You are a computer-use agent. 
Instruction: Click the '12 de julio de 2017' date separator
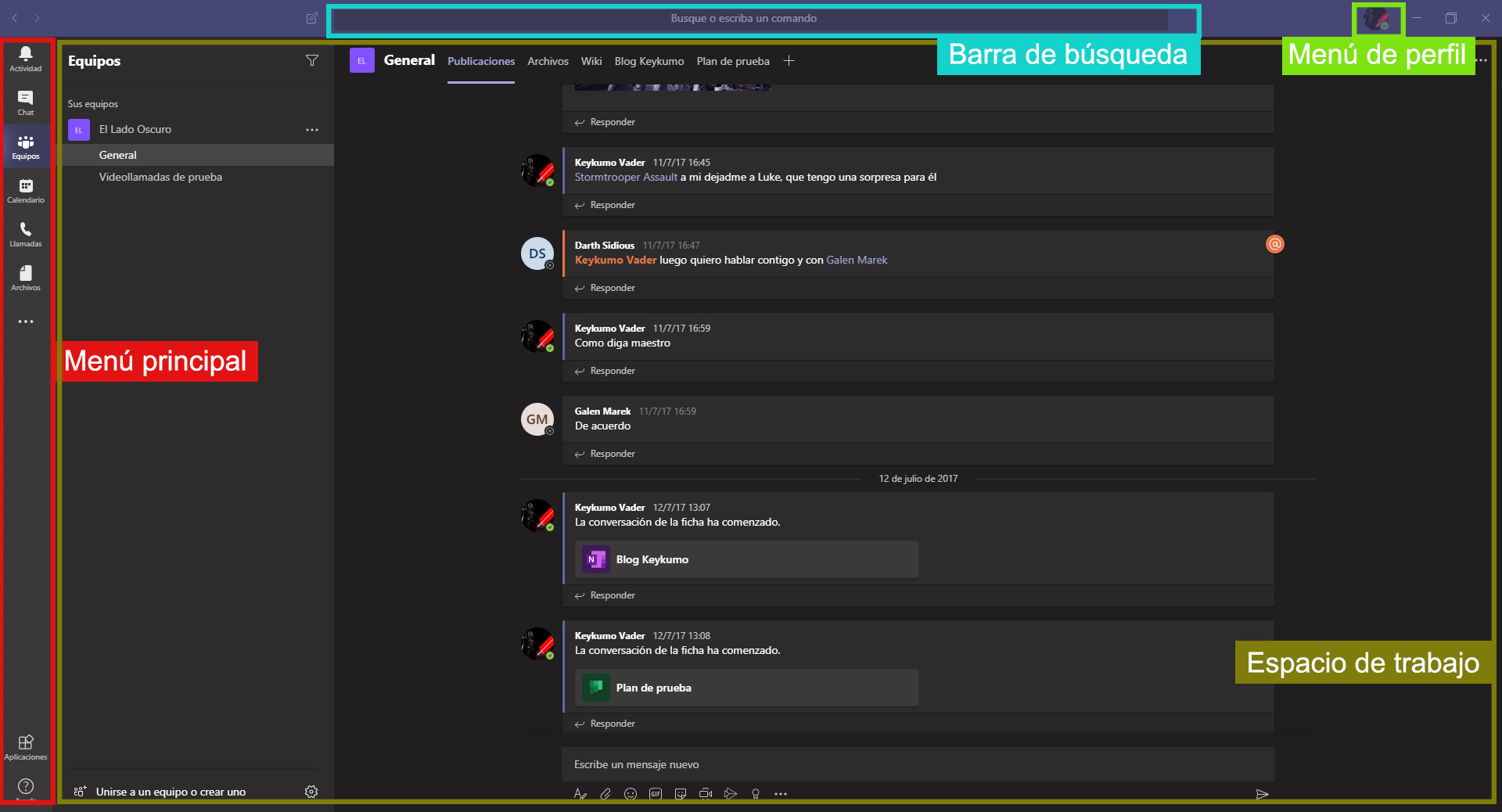(918, 479)
